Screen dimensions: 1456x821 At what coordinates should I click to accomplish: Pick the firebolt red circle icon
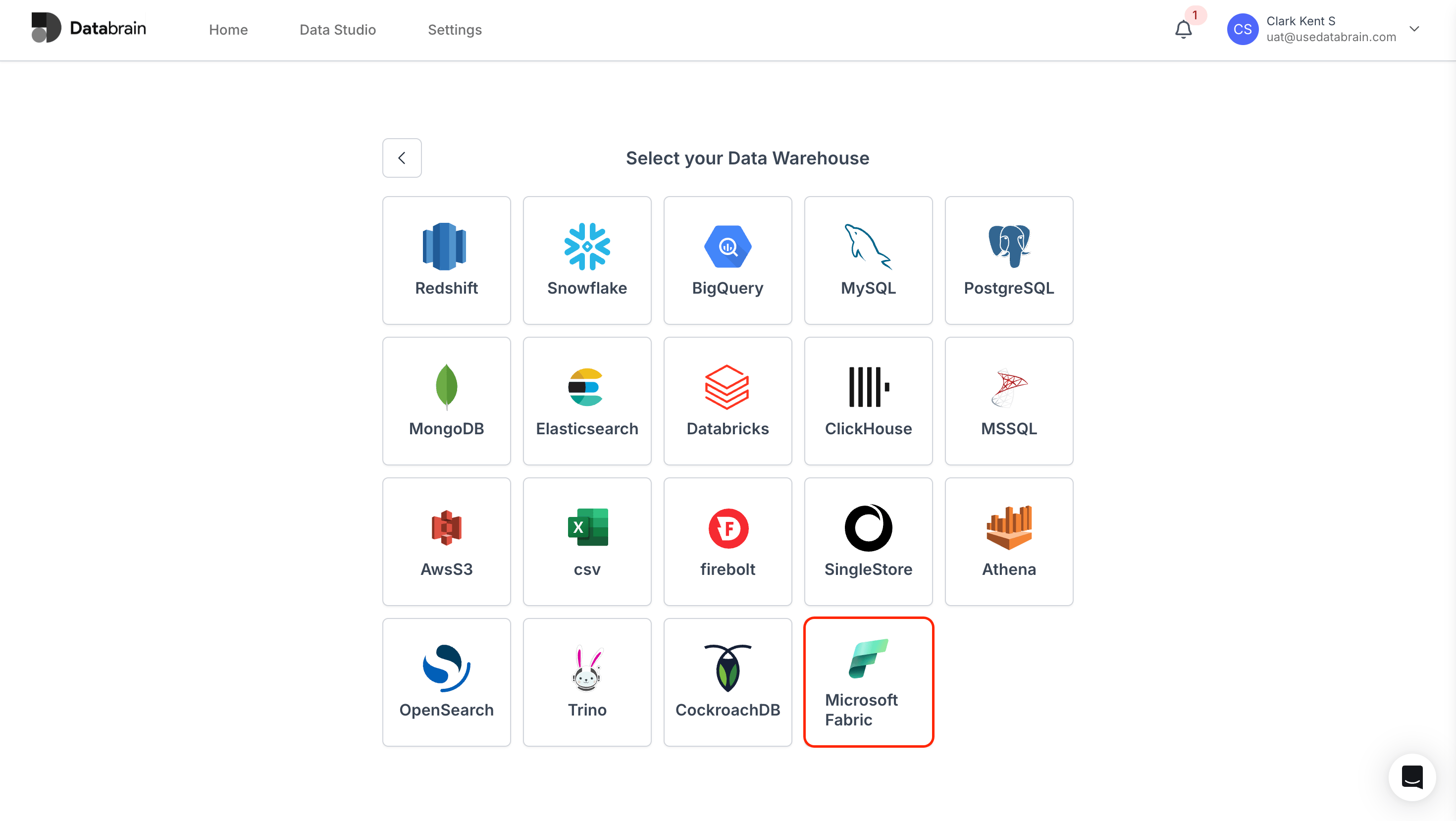click(728, 528)
